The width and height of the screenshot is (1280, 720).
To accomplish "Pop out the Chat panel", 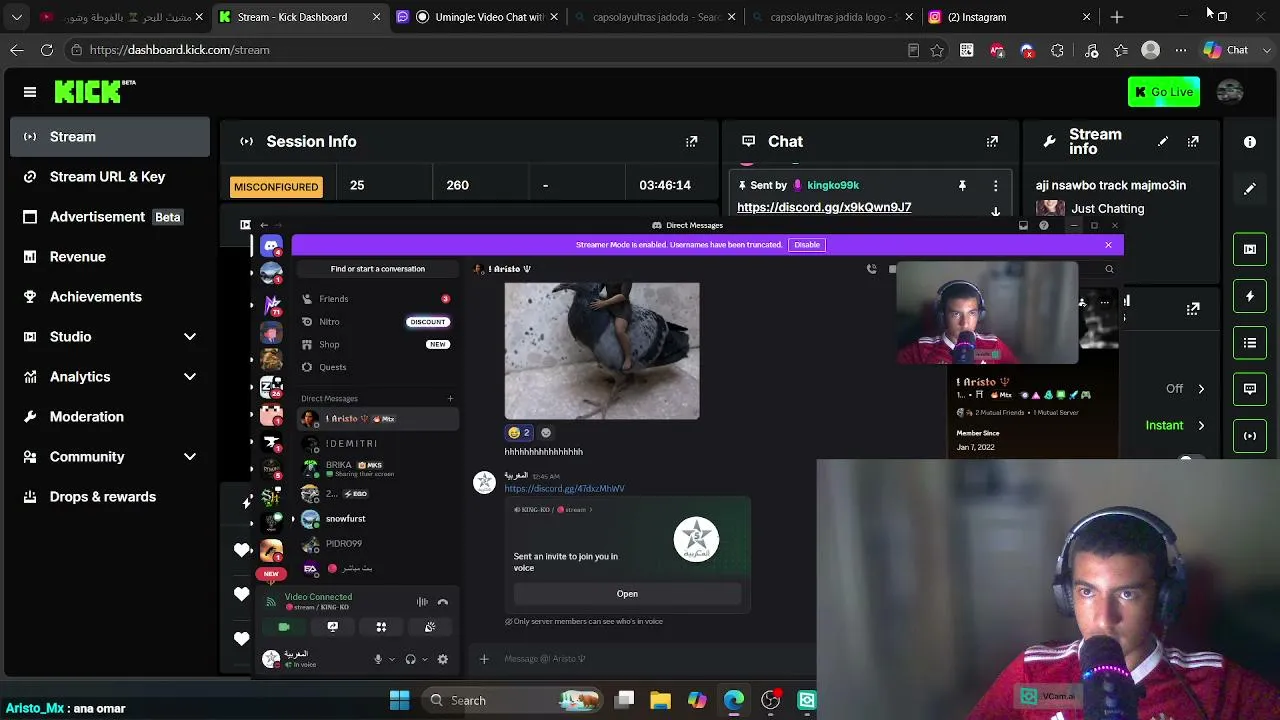I will (x=992, y=142).
